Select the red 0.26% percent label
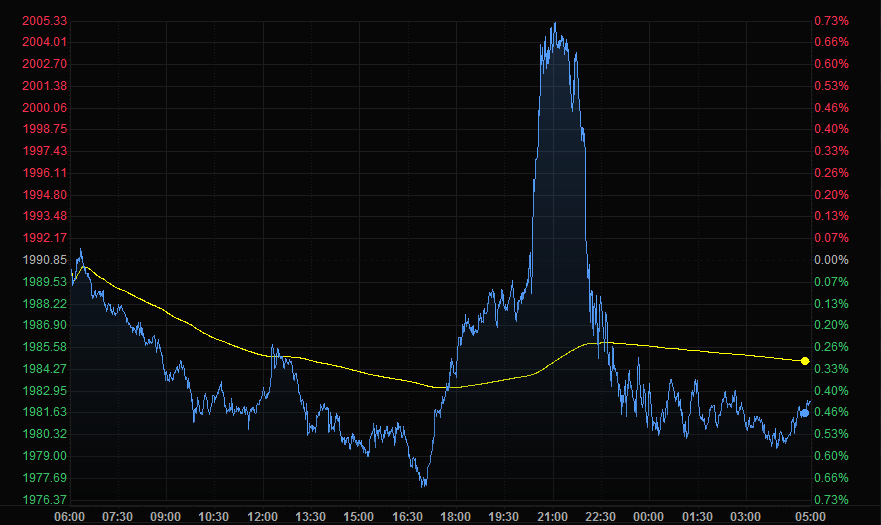The height and width of the screenshot is (525, 881). click(832, 173)
